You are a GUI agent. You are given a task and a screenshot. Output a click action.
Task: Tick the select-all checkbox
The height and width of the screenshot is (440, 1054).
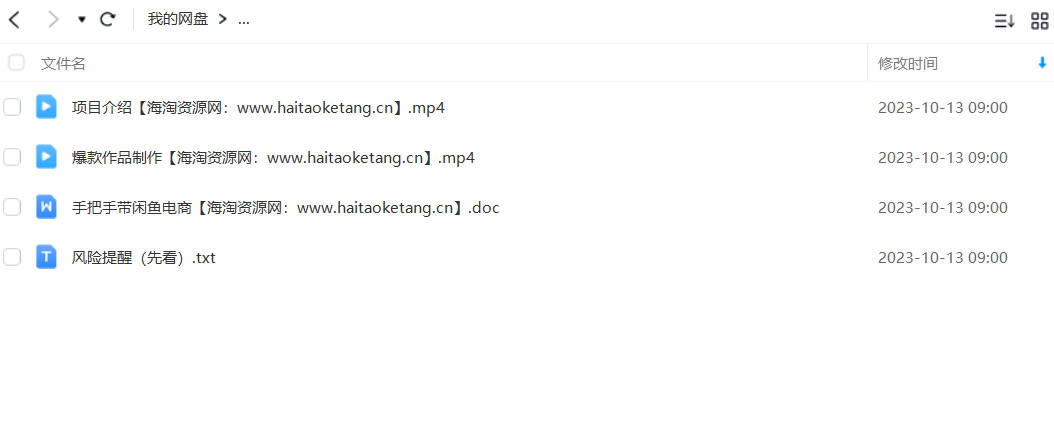coord(16,63)
